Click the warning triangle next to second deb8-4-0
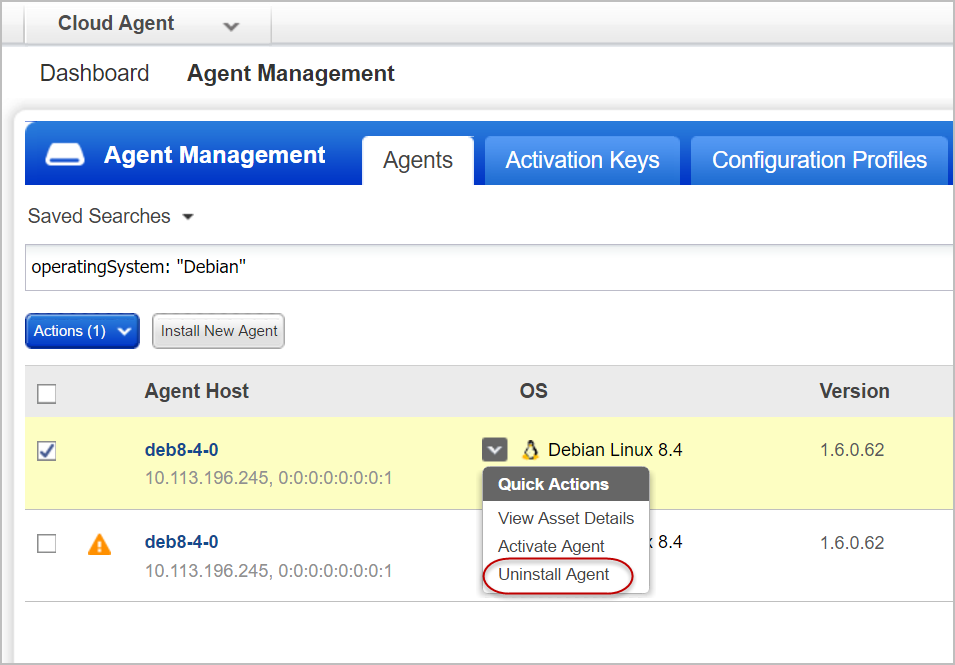Viewport: 955px width, 665px height. tap(99, 543)
